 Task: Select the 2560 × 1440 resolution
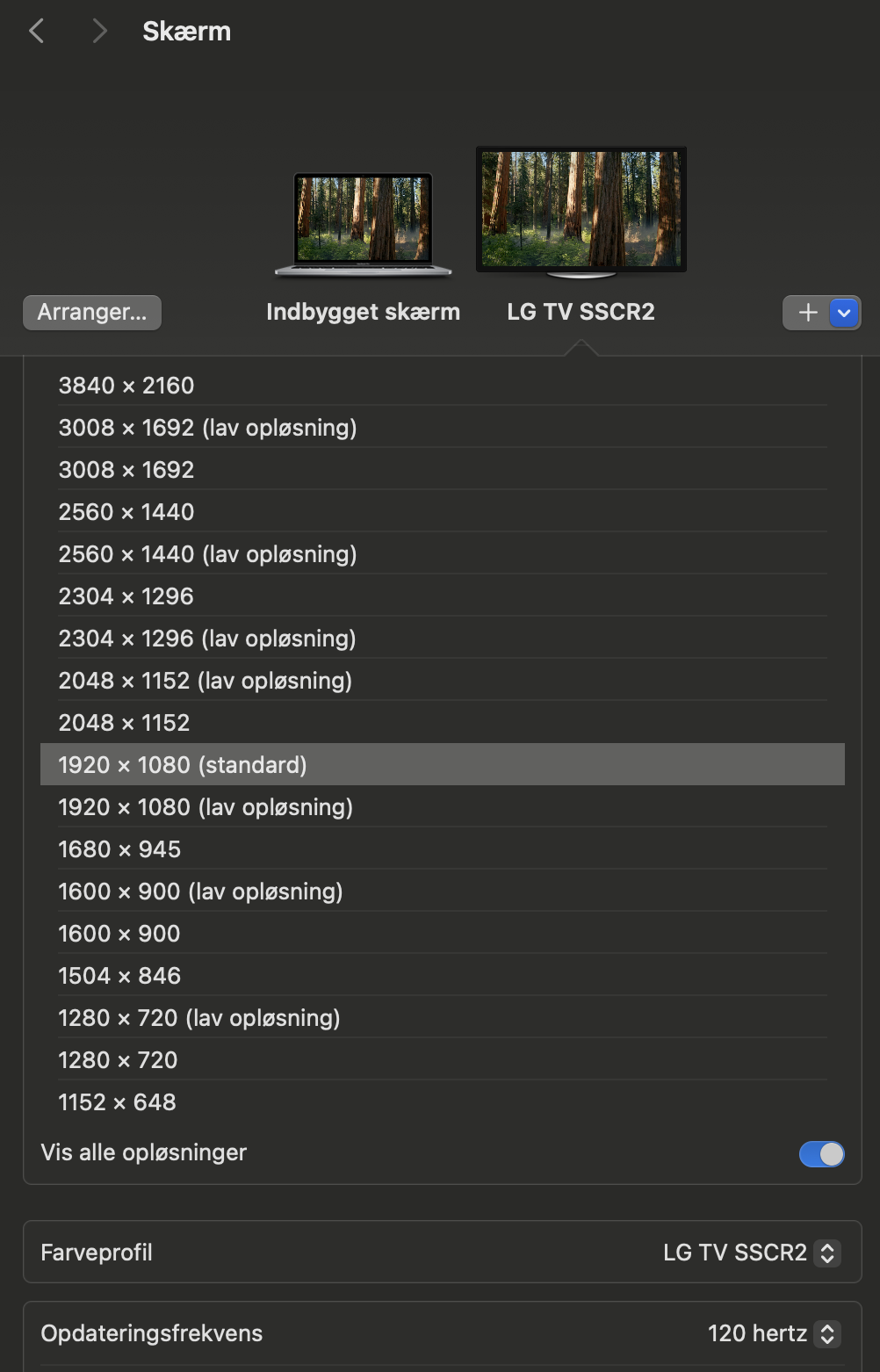pos(126,512)
